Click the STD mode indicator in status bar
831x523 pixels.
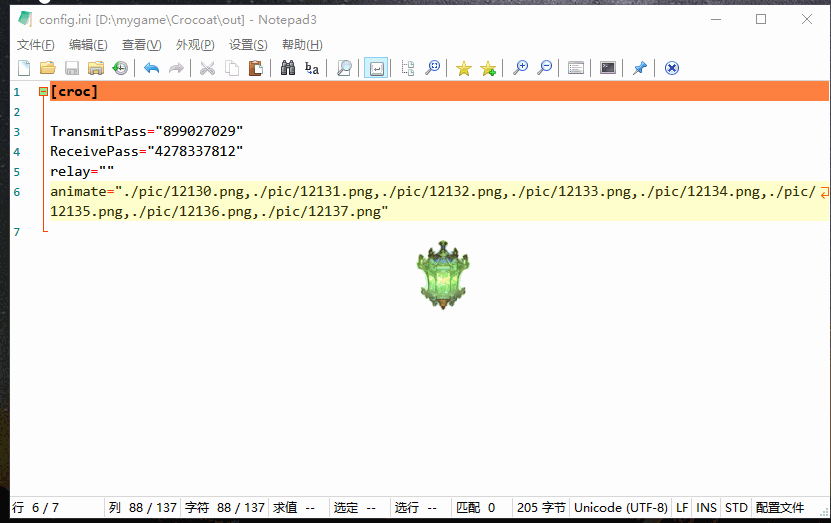(736, 508)
